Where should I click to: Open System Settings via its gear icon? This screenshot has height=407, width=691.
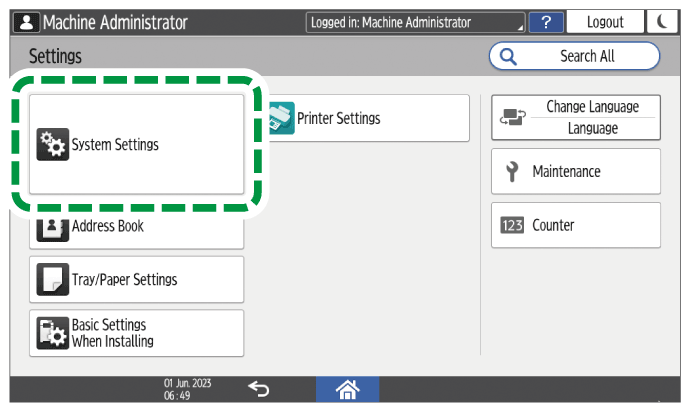(x=50, y=145)
